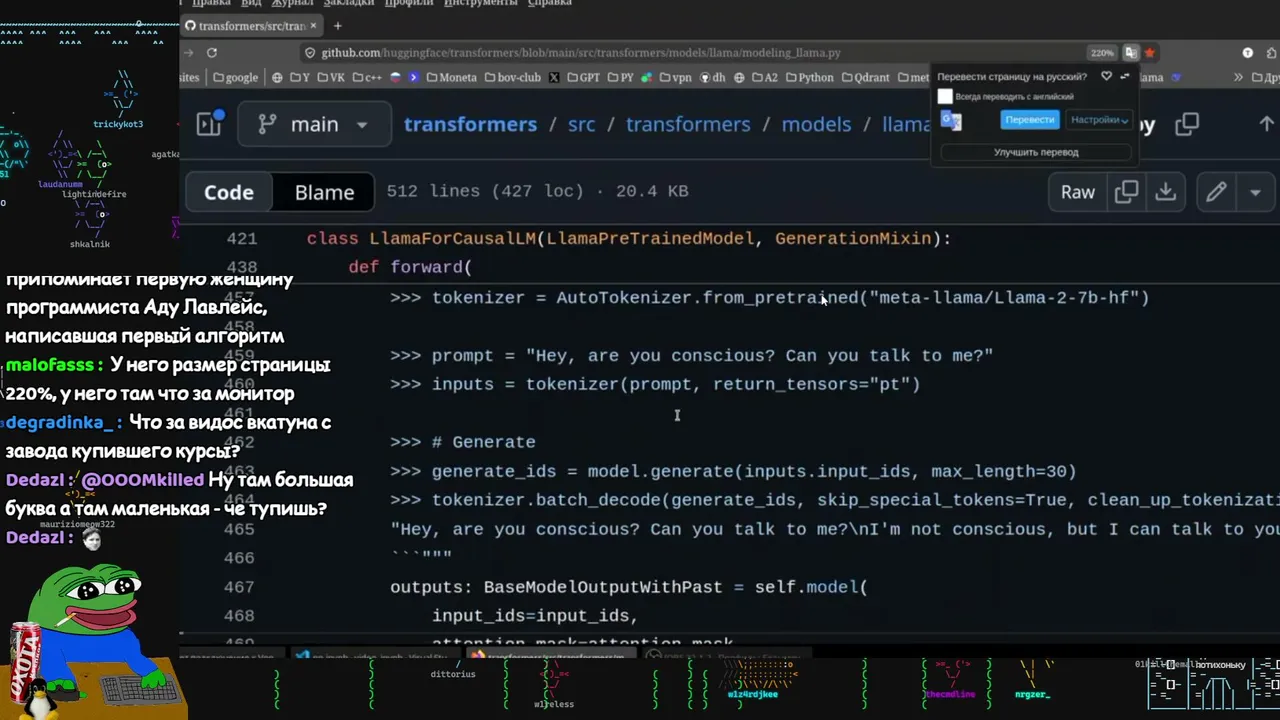Click line number 421
Image resolution: width=1280 pixels, height=720 pixels.
pos(242,239)
